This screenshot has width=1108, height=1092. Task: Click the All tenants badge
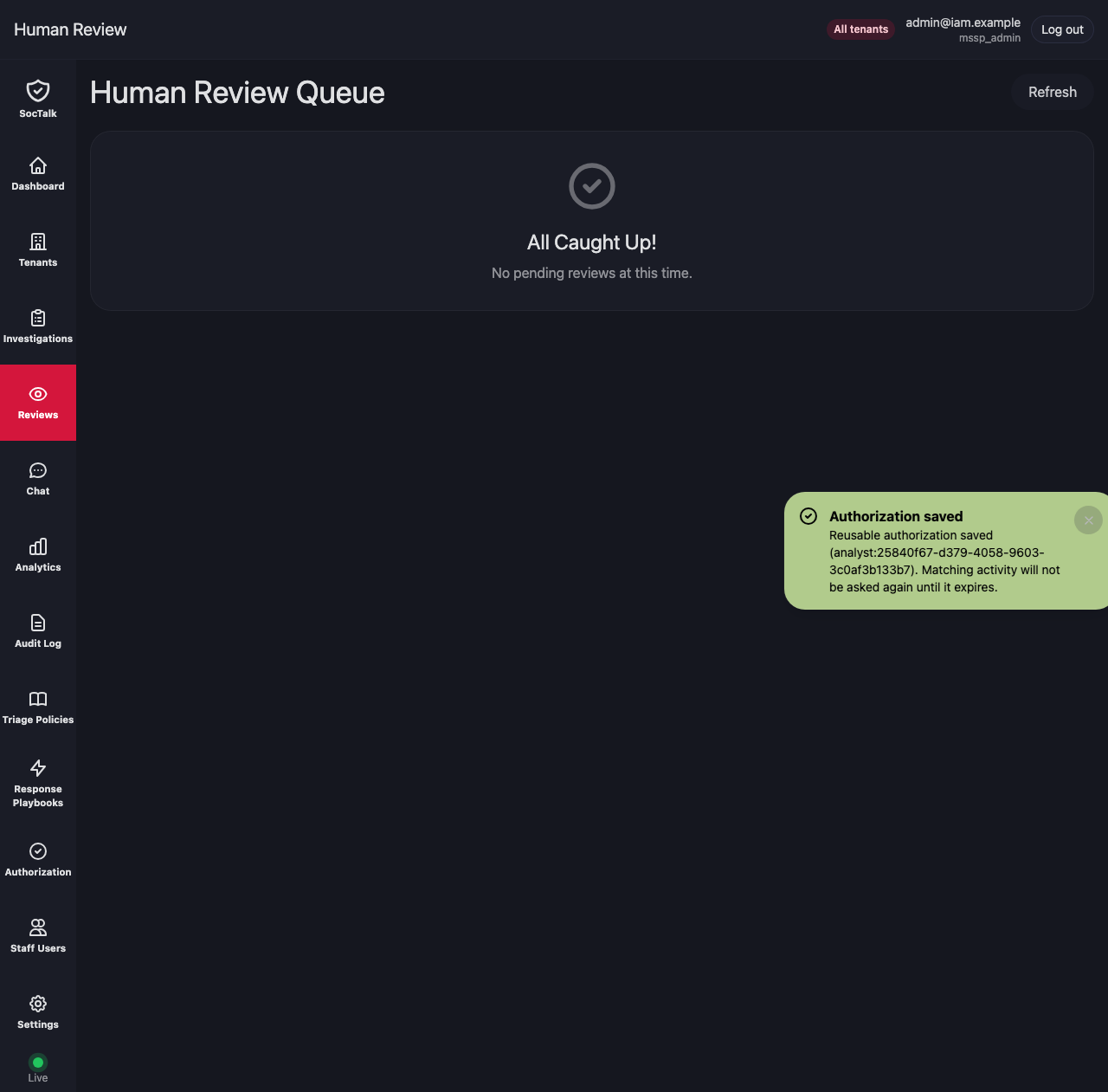coord(860,29)
